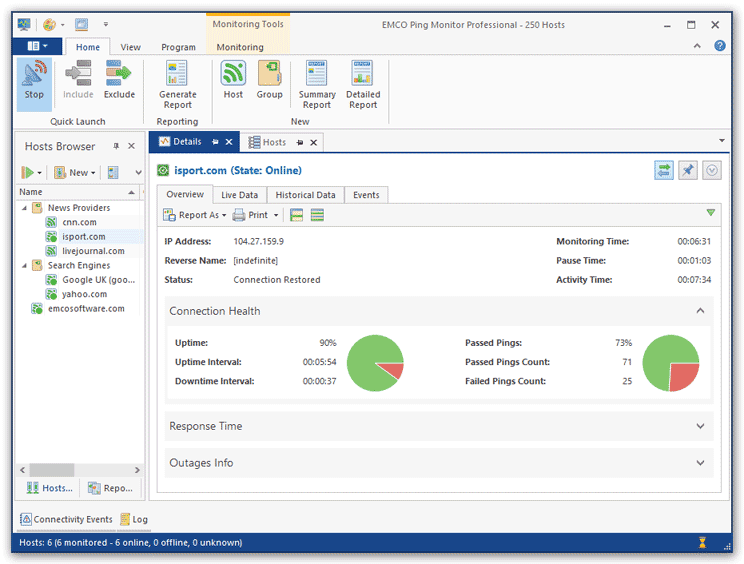Screen dimensions: 744x564
Task: Switch to the Hosts document tab
Action: (274, 142)
